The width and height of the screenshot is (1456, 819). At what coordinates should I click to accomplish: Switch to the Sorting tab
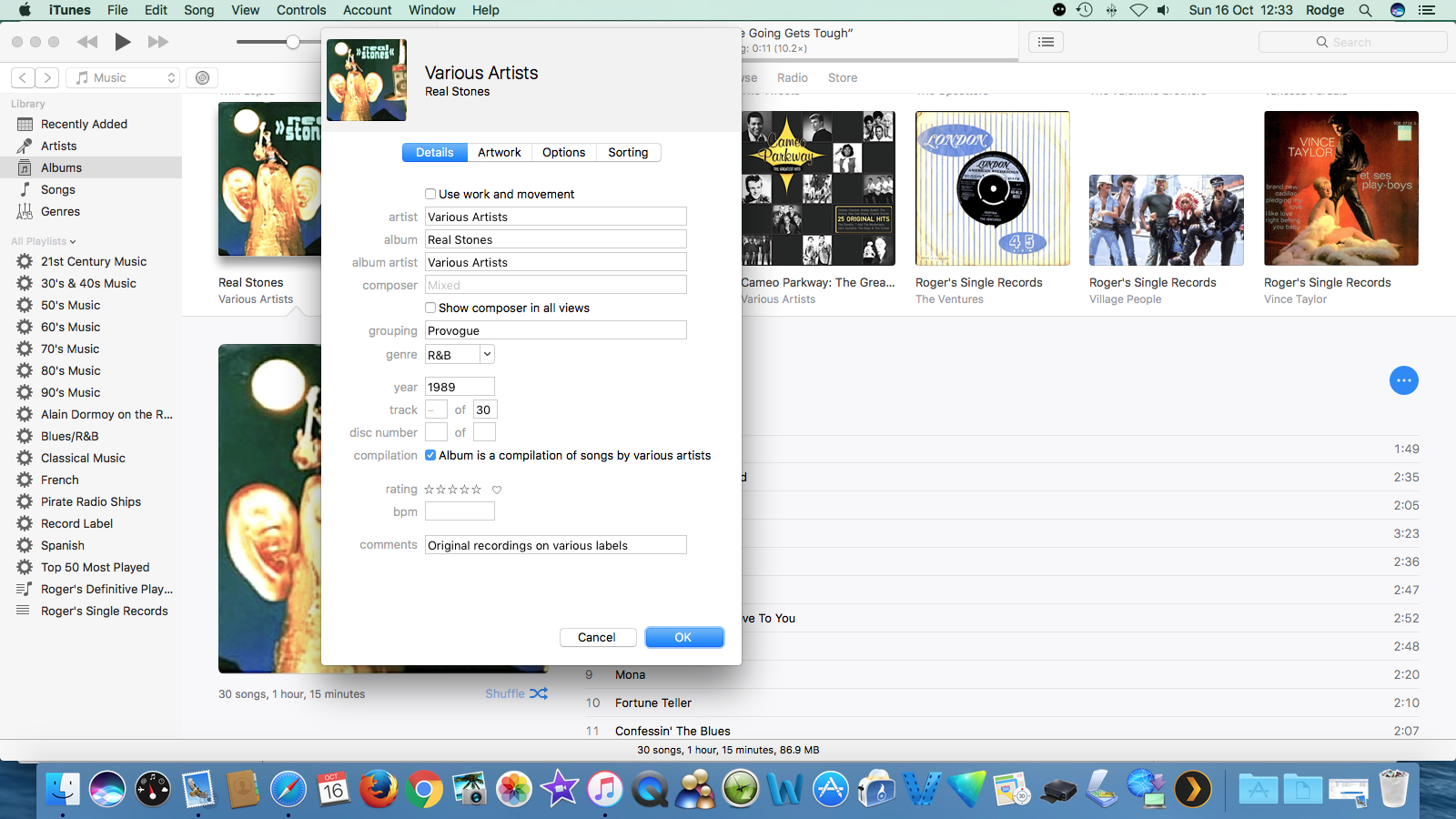coord(629,153)
